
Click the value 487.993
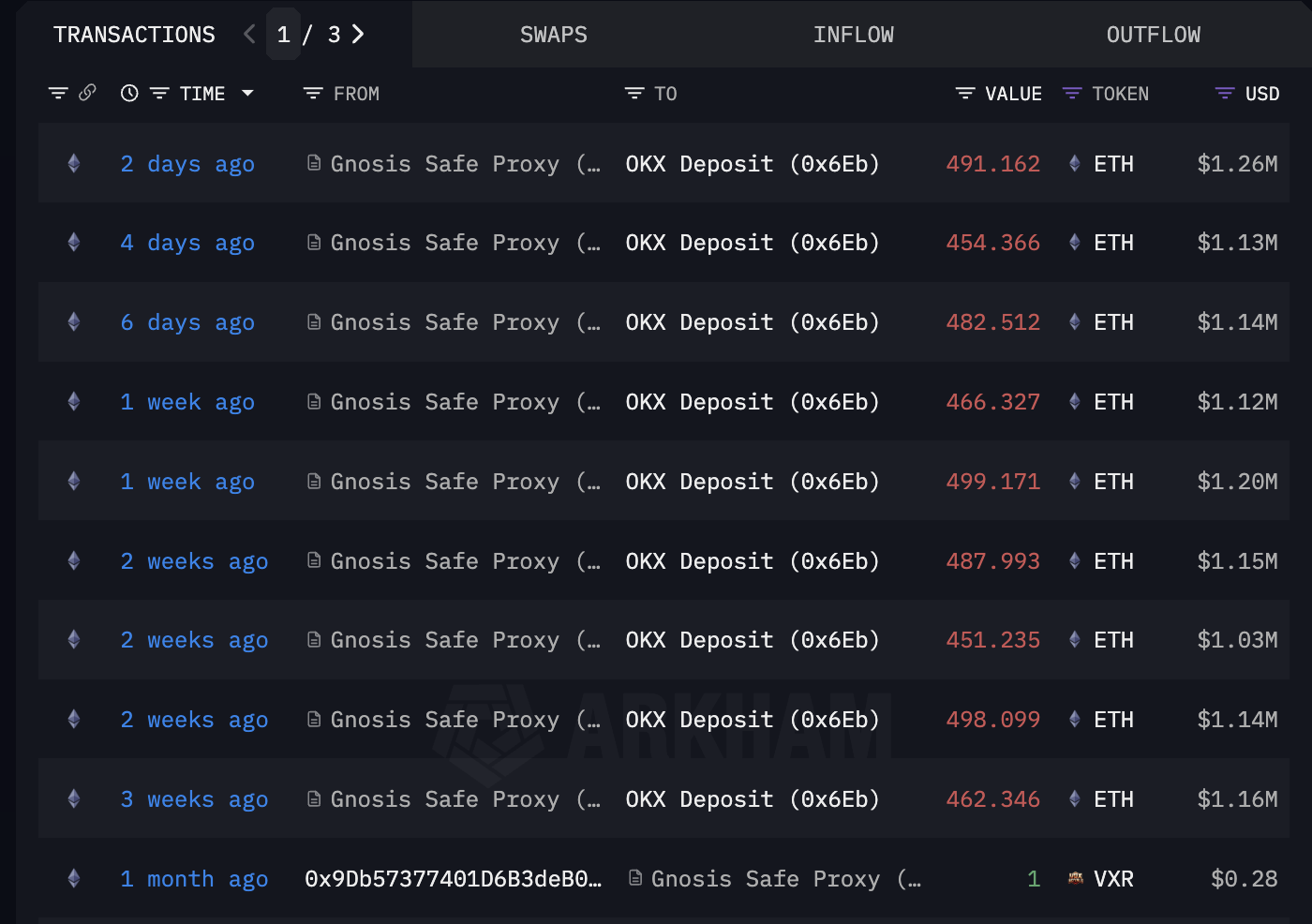993,561
